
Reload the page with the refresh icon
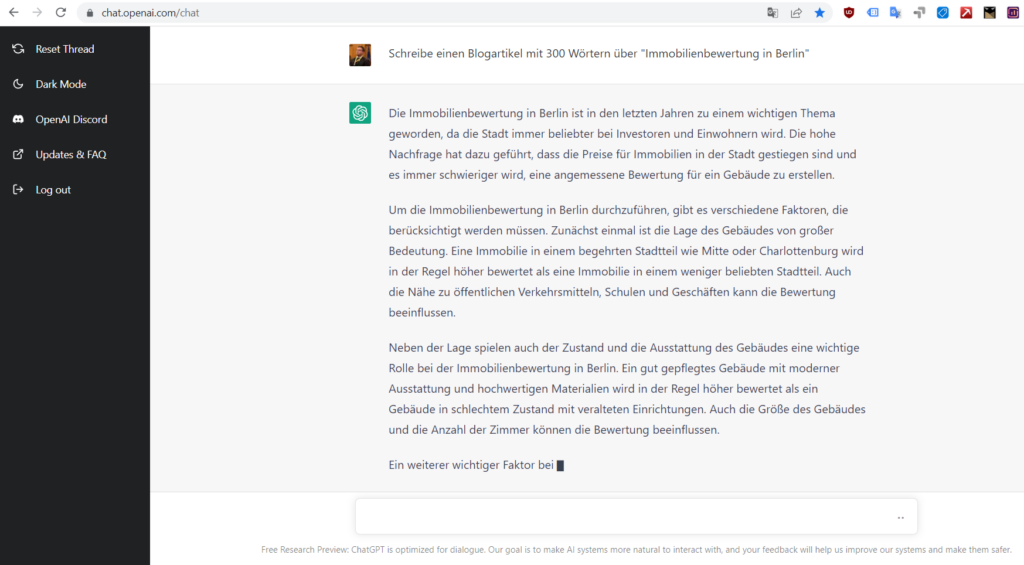coord(61,12)
